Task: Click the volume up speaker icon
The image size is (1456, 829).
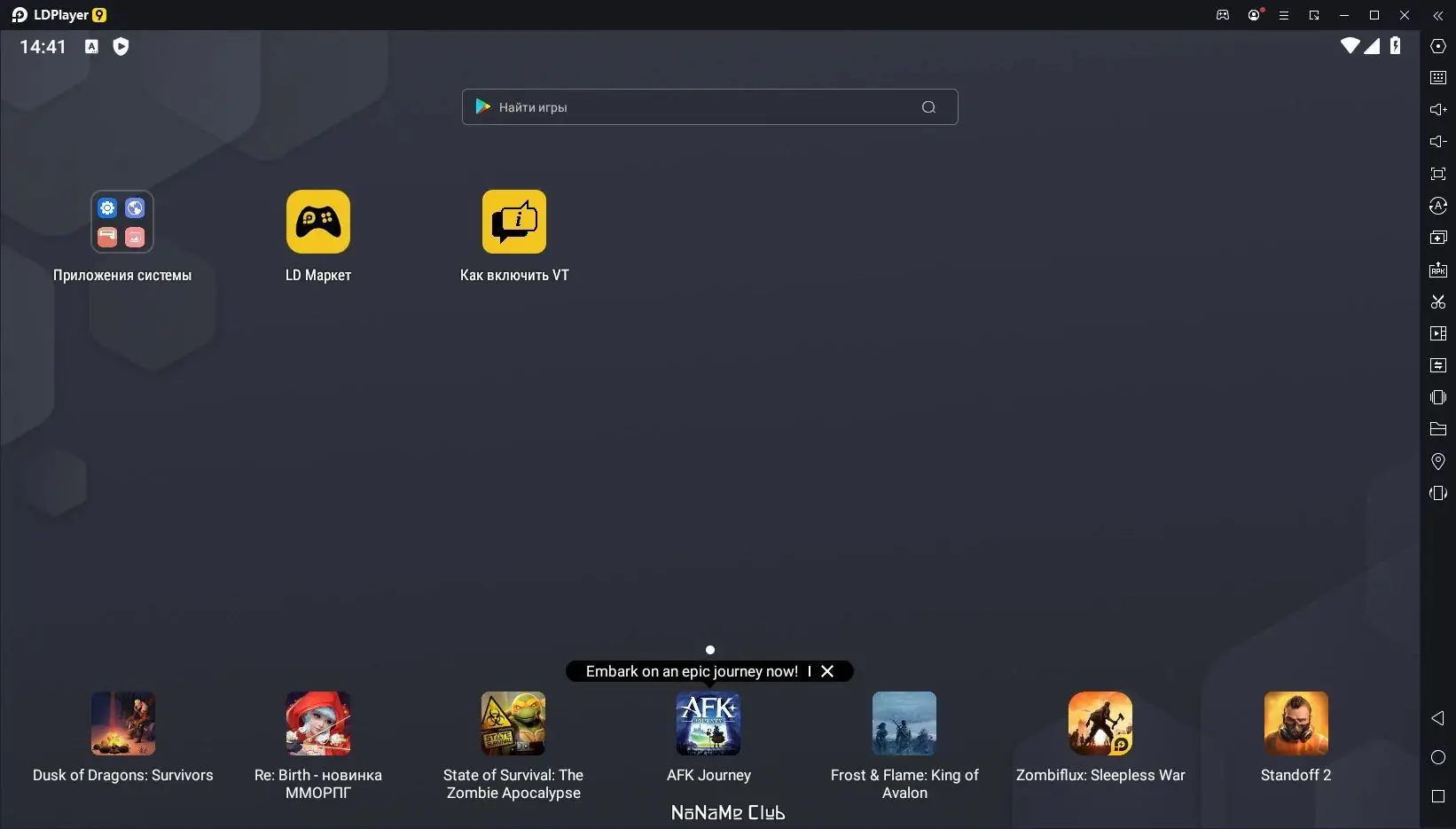Action: pyautogui.click(x=1438, y=110)
